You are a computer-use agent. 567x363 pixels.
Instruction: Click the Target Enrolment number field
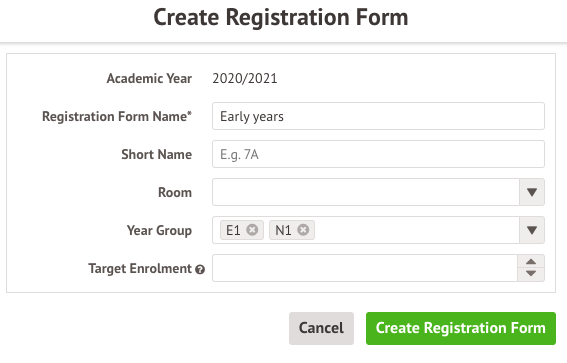pos(365,268)
